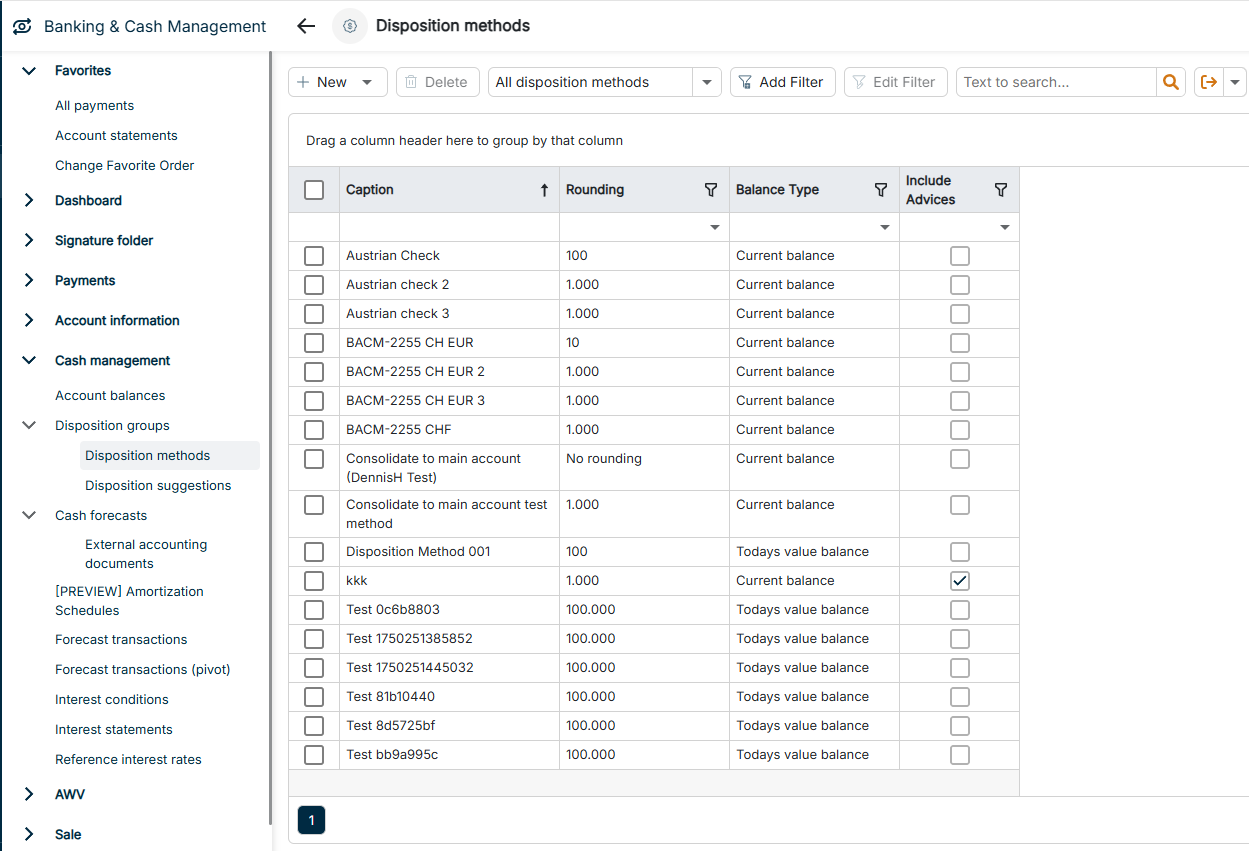Expand the Signature folder section

pos(29,241)
